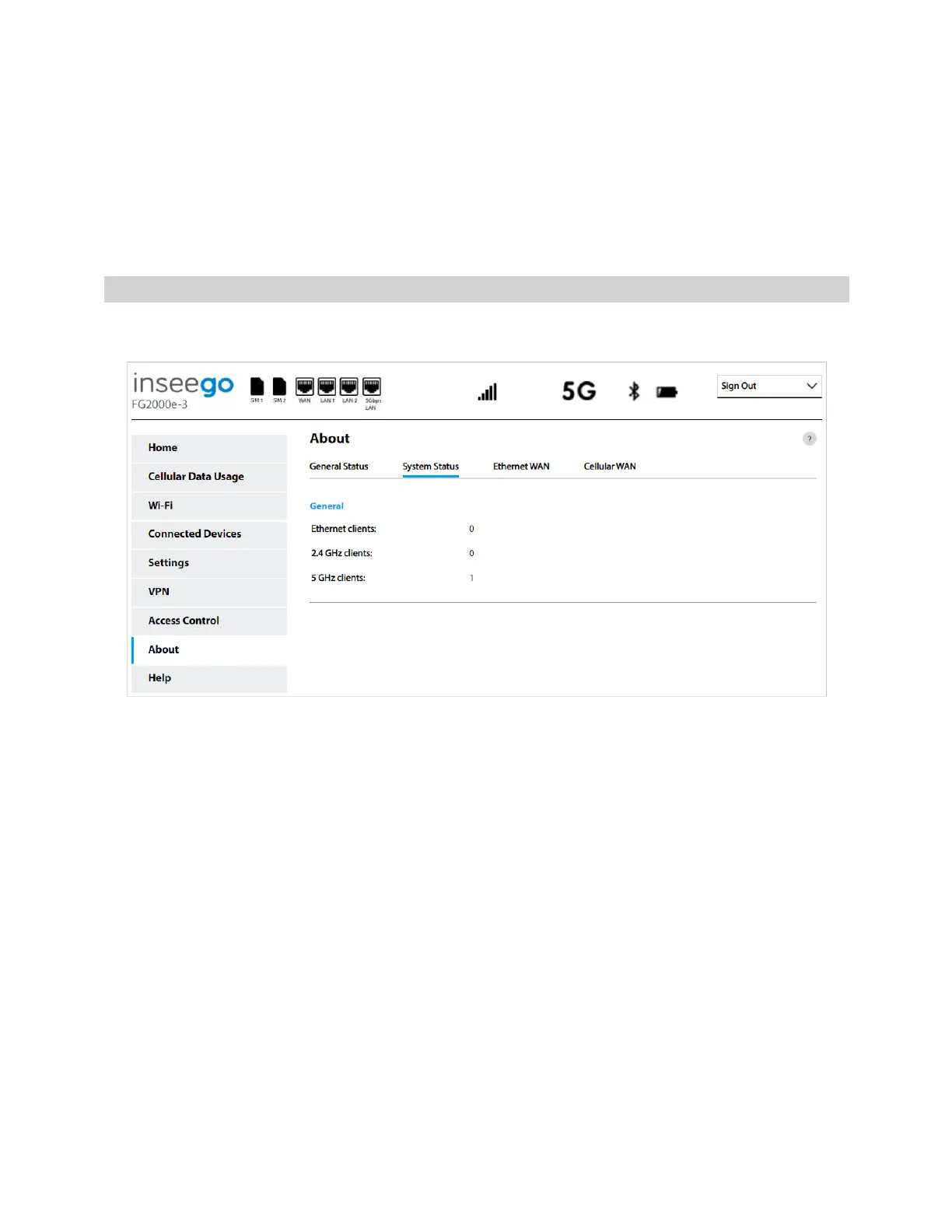Viewport: 952px width, 1232px height.
Task: Click the Ethernet clients label
Action: pyautogui.click(x=344, y=529)
